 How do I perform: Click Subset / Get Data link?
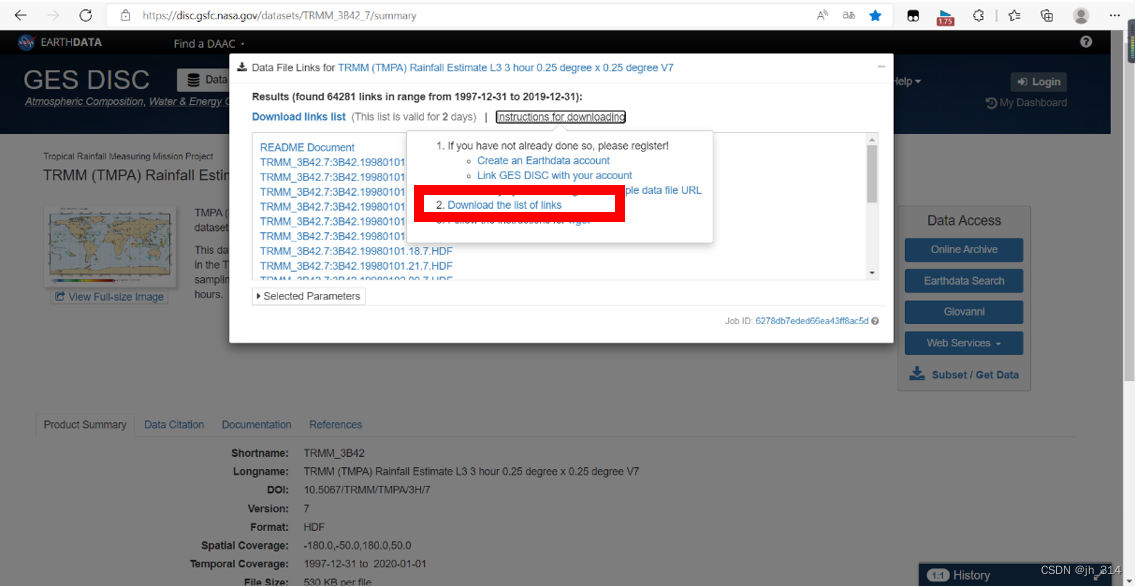click(964, 375)
